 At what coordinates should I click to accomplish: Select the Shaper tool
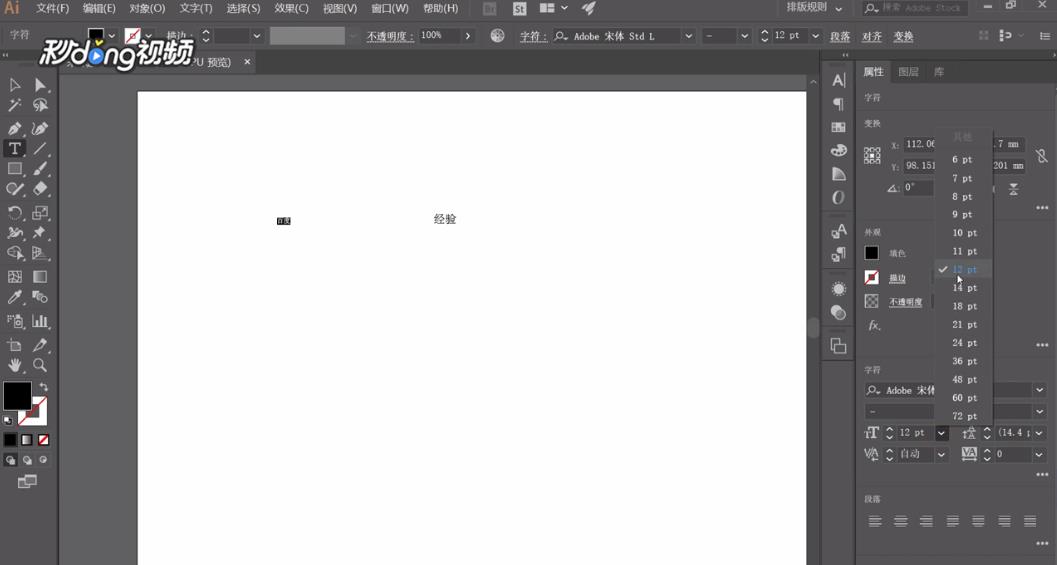click(15, 189)
